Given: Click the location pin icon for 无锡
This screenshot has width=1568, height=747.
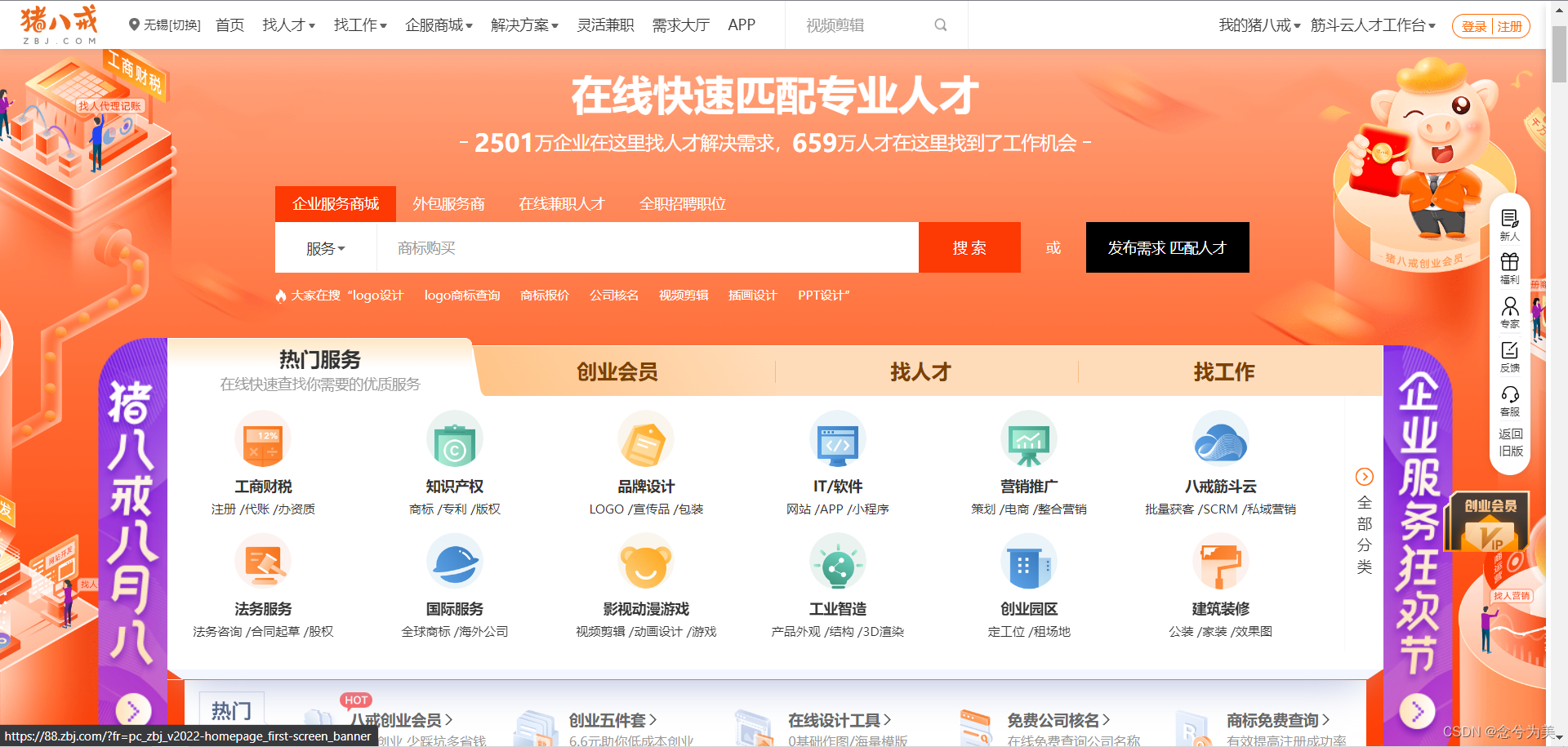Looking at the screenshot, I should click(x=135, y=25).
